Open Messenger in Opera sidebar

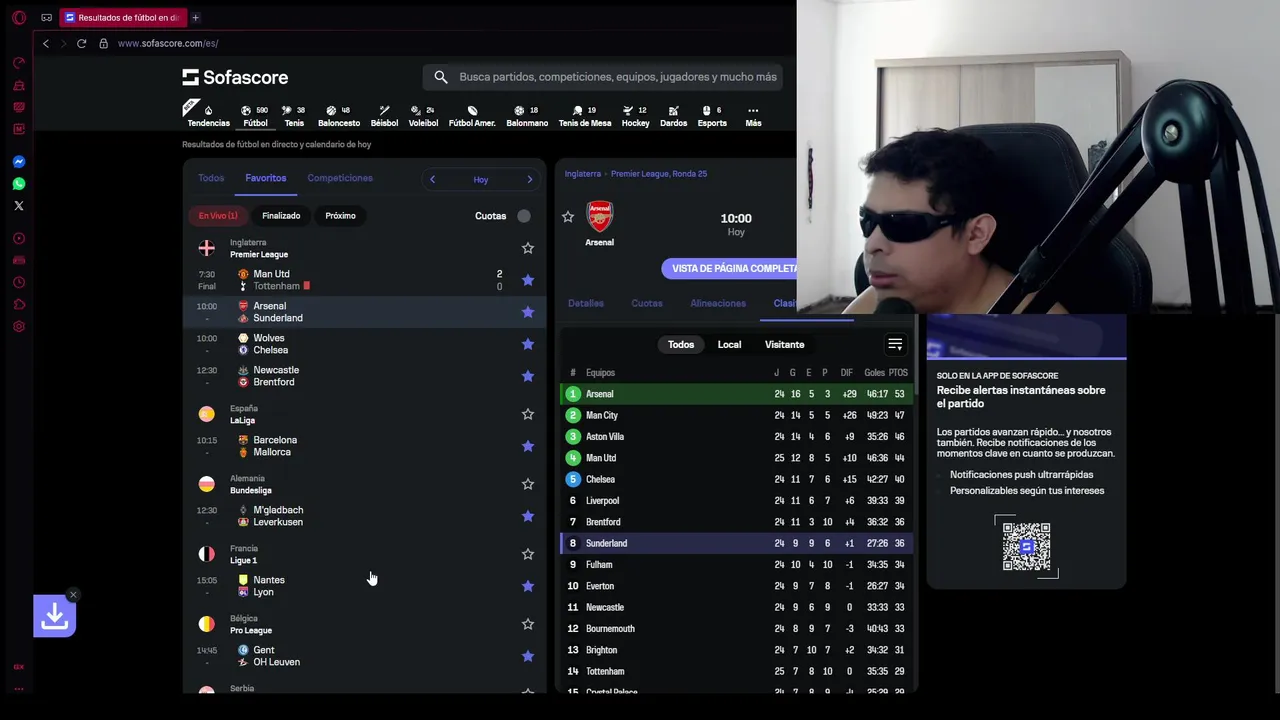click(19, 162)
